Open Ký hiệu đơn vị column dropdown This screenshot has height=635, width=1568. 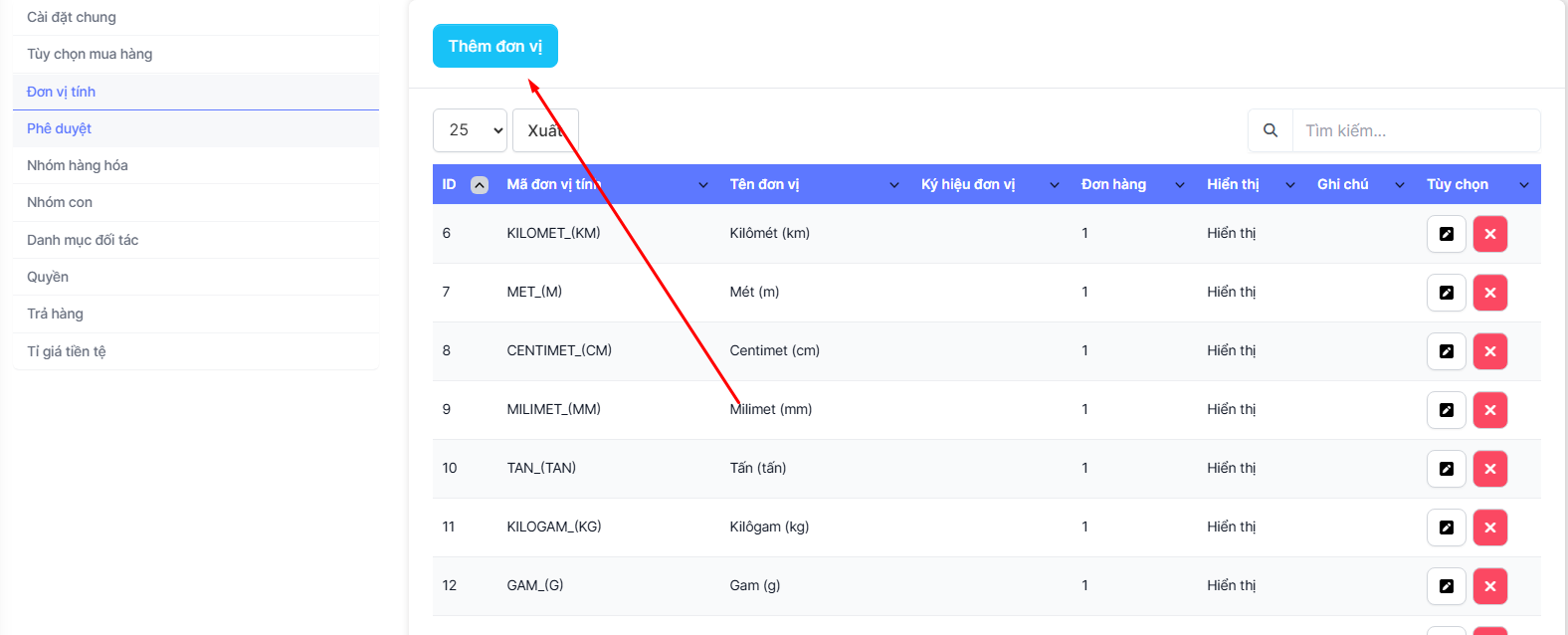click(x=1054, y=185)
